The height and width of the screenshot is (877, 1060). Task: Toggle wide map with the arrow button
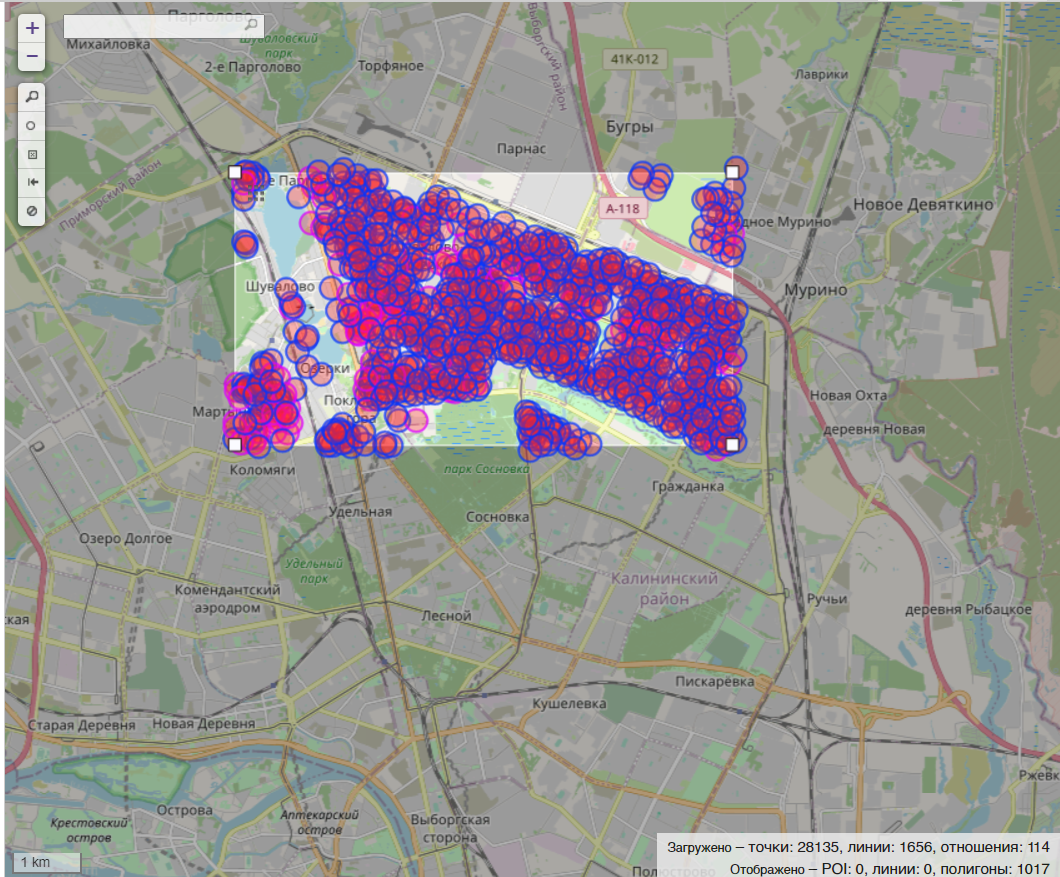pyautogui.click(x=32, y=183)
